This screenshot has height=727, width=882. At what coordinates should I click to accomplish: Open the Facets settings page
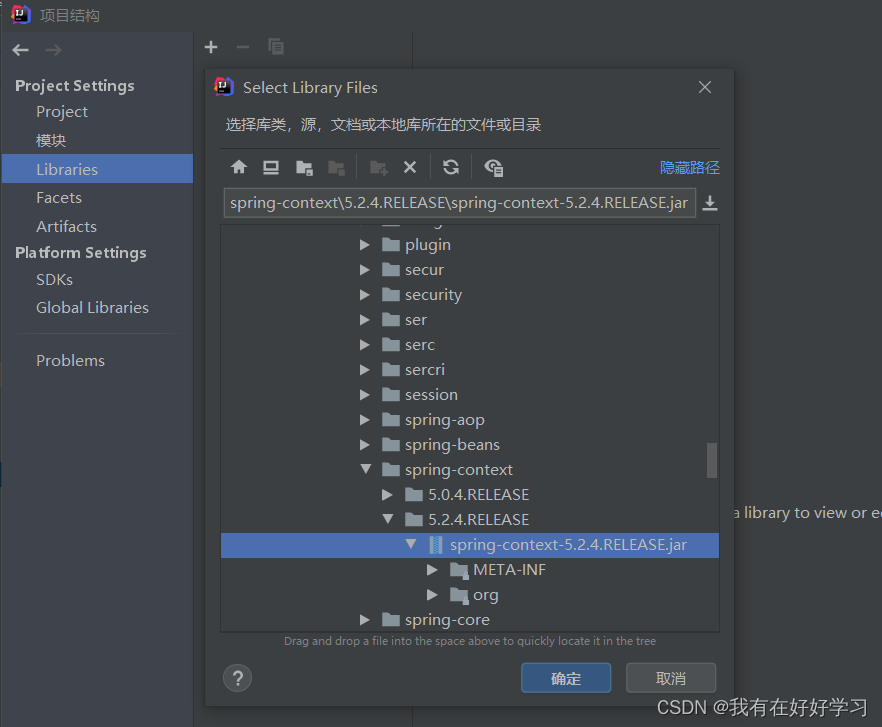59,198
